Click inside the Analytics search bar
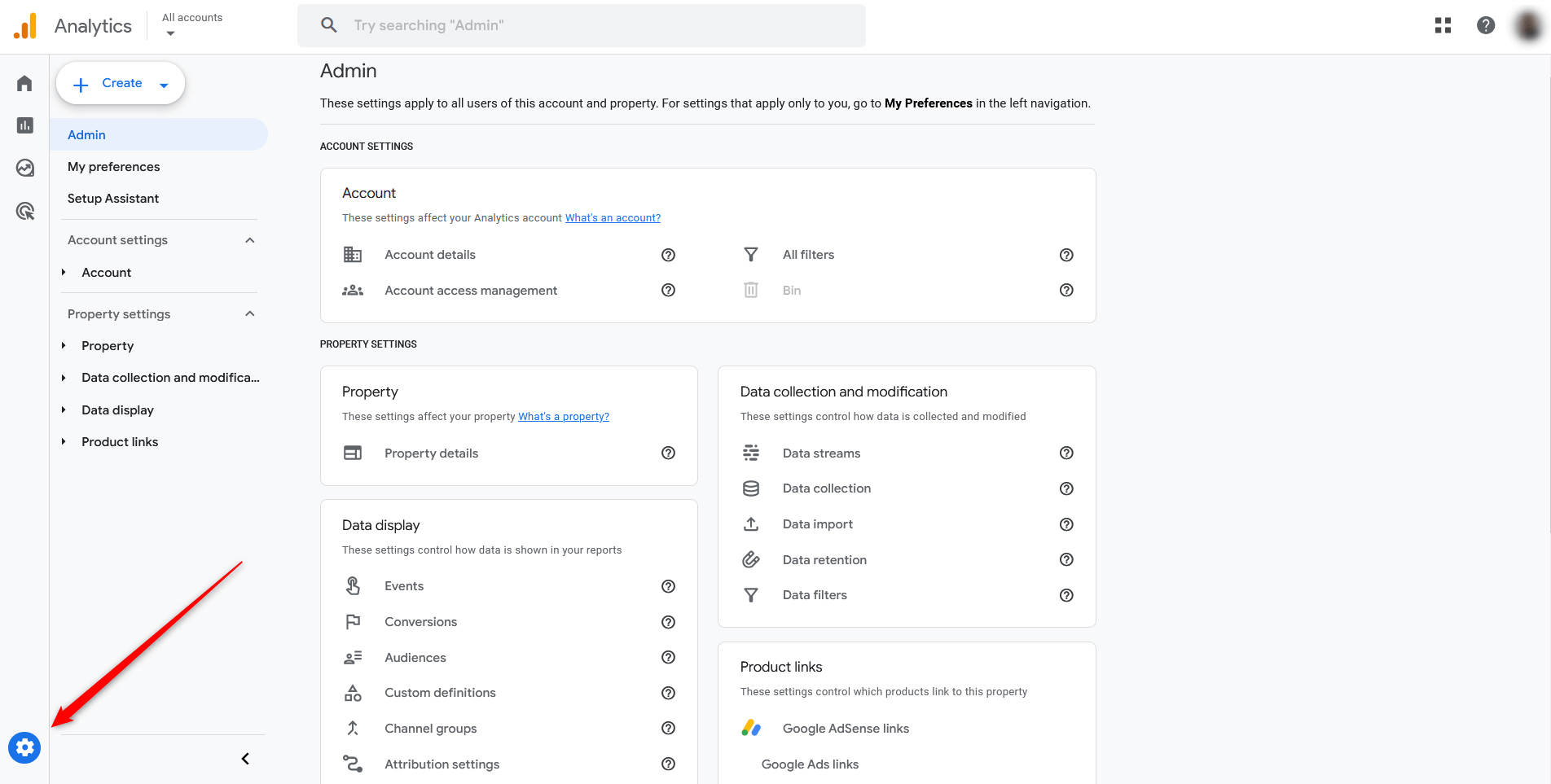The image size is (1551, 784). pyautogui.click(x=581, y=24)
